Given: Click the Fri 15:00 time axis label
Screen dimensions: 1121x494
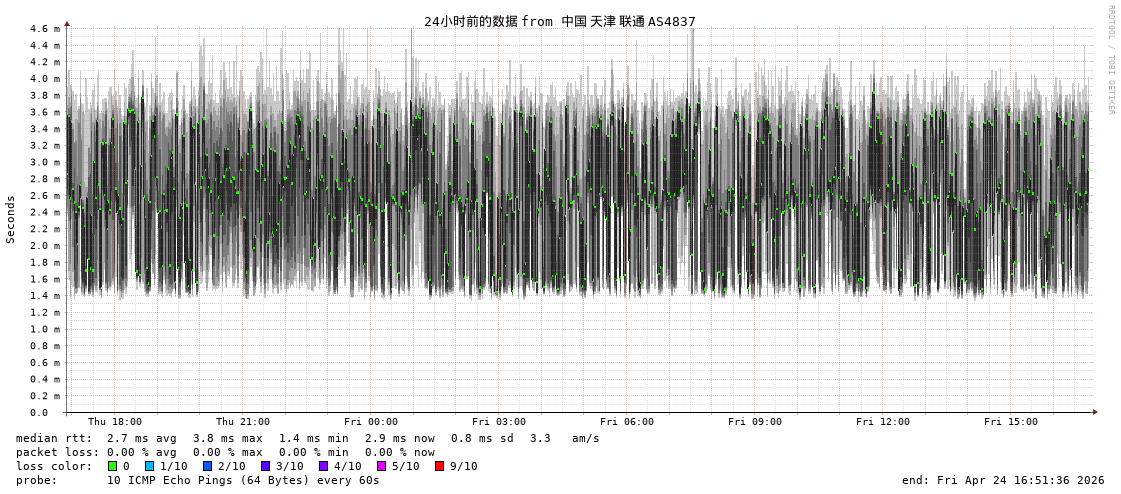Looking at the screenshot, I should pyautogui.click(x=1011, y=422).
